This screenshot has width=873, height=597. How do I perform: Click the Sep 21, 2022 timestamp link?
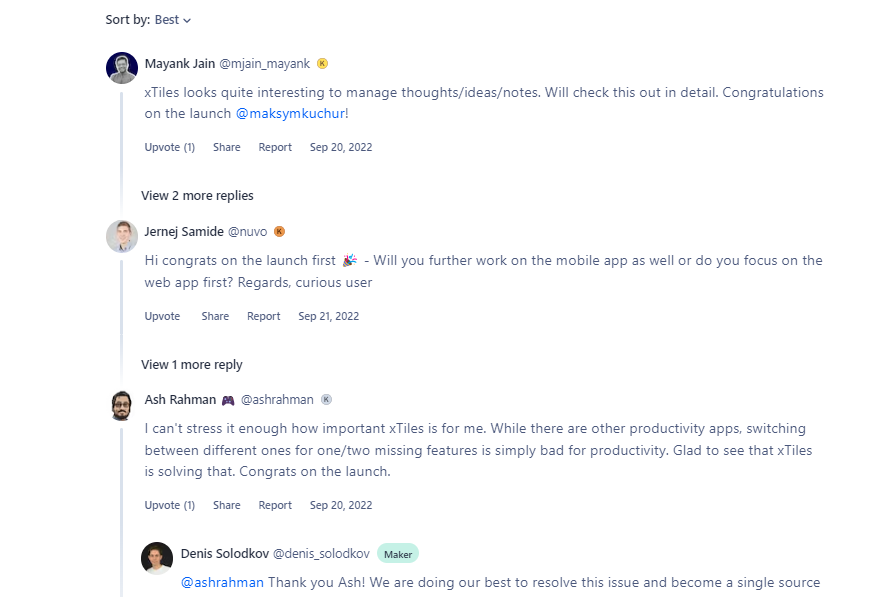click(x=328, y=316)
